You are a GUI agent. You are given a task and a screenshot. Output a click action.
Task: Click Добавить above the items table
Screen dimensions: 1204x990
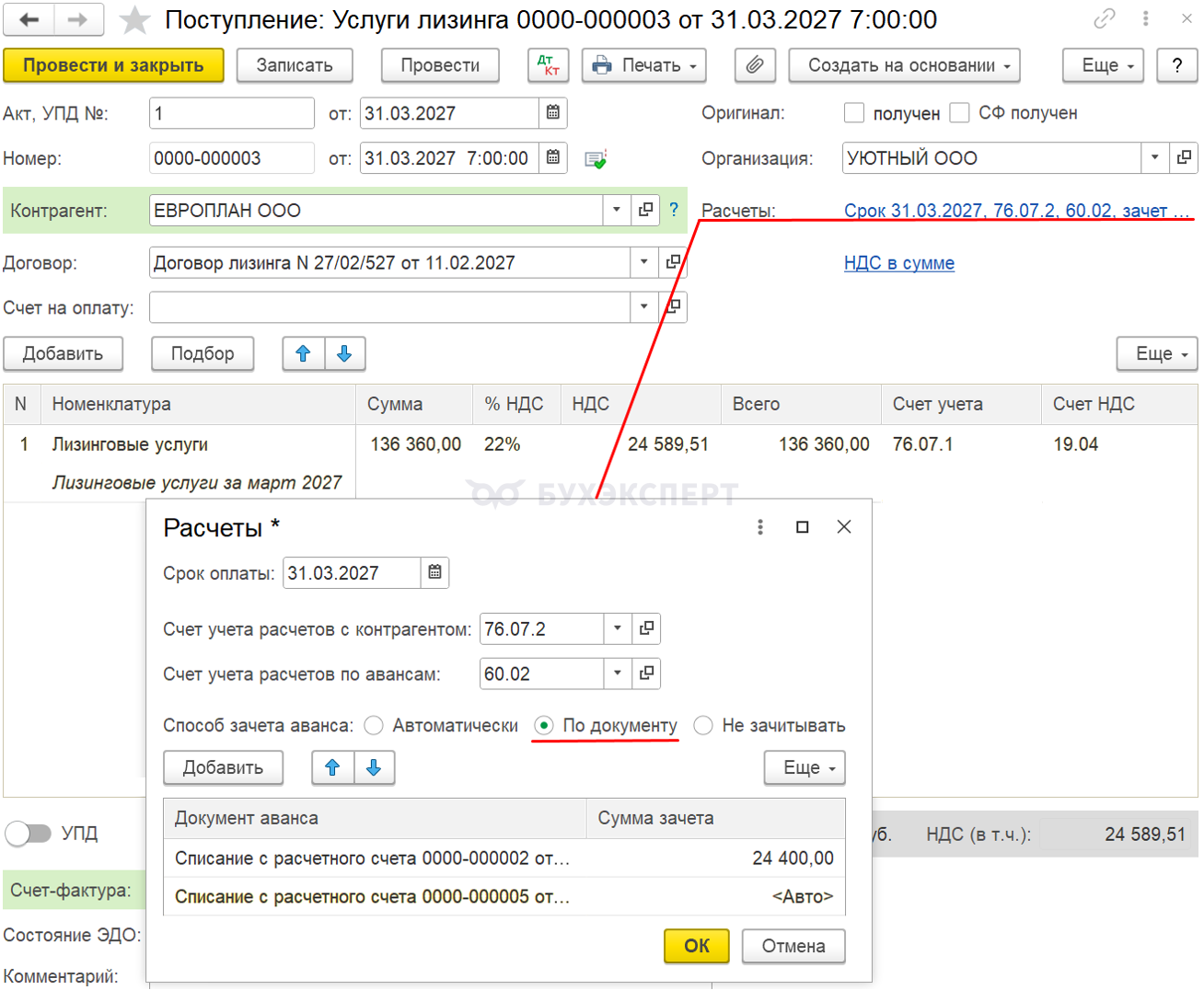[63, 353]
